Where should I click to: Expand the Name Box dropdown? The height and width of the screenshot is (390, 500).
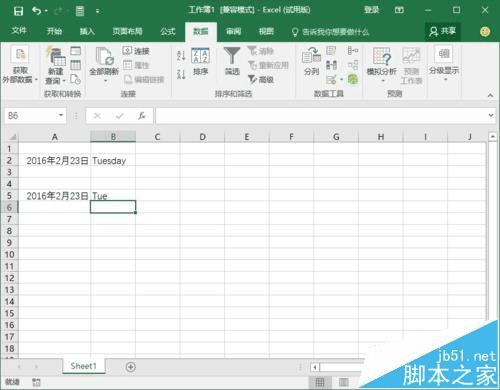(61, 115)
